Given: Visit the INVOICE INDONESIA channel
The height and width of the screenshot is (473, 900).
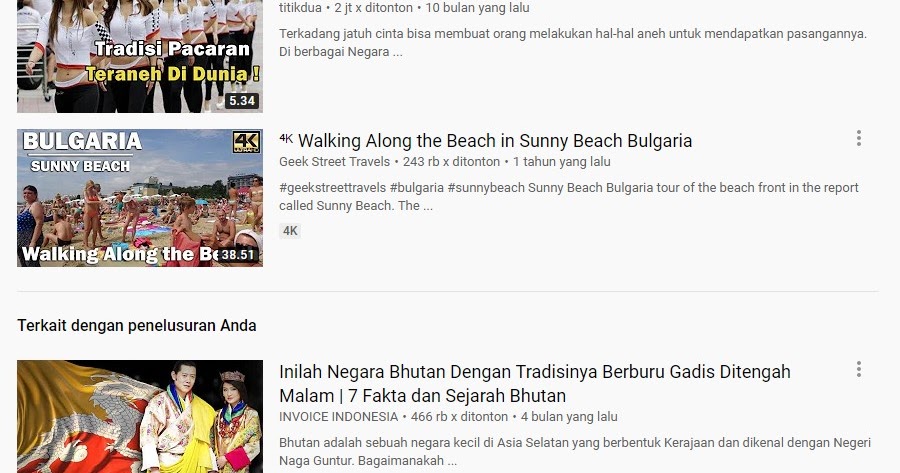Looking at the screenshot, I should tap(339, 417).
